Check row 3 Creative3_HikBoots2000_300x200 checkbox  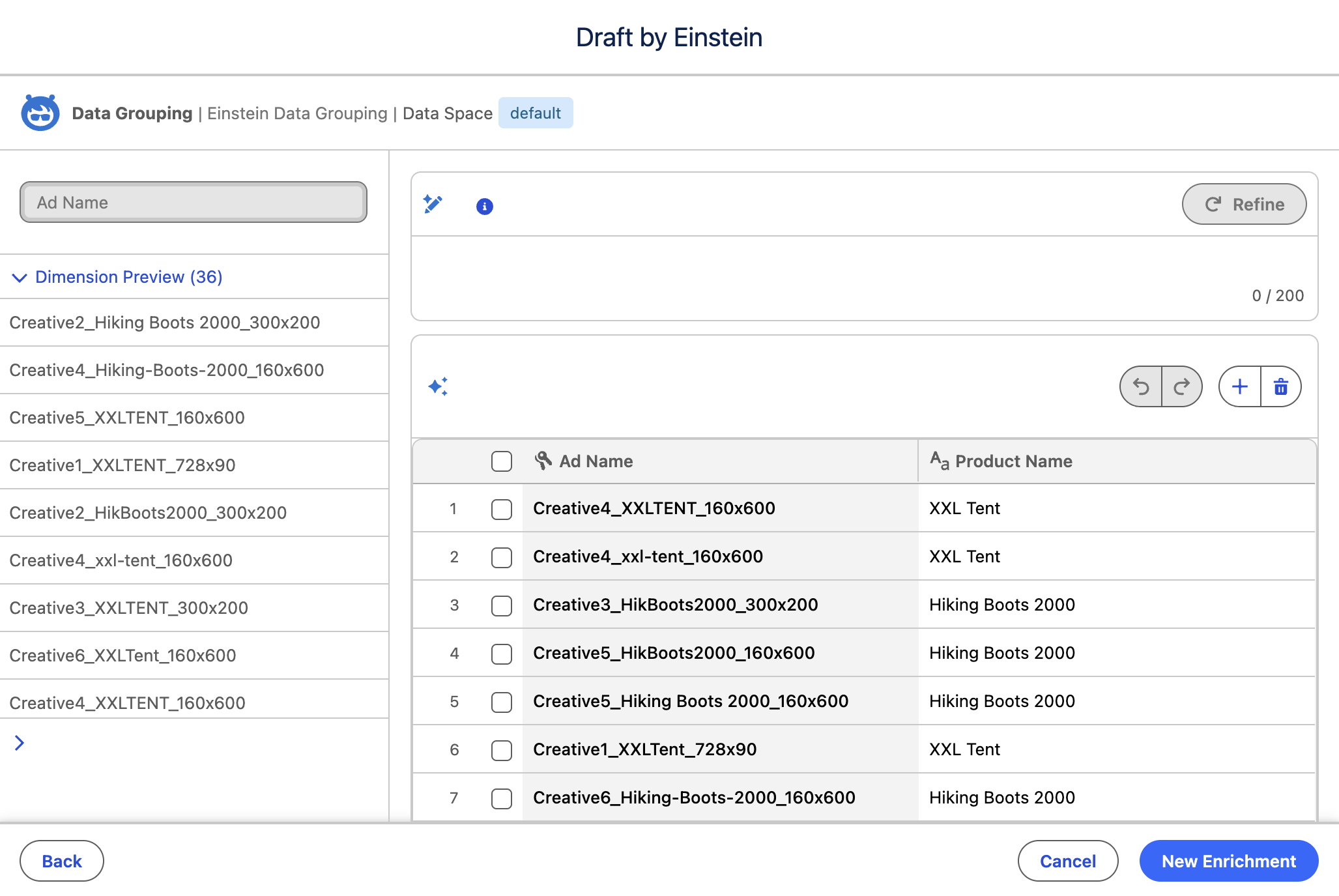pyautogui.click(x=502, y=605)
